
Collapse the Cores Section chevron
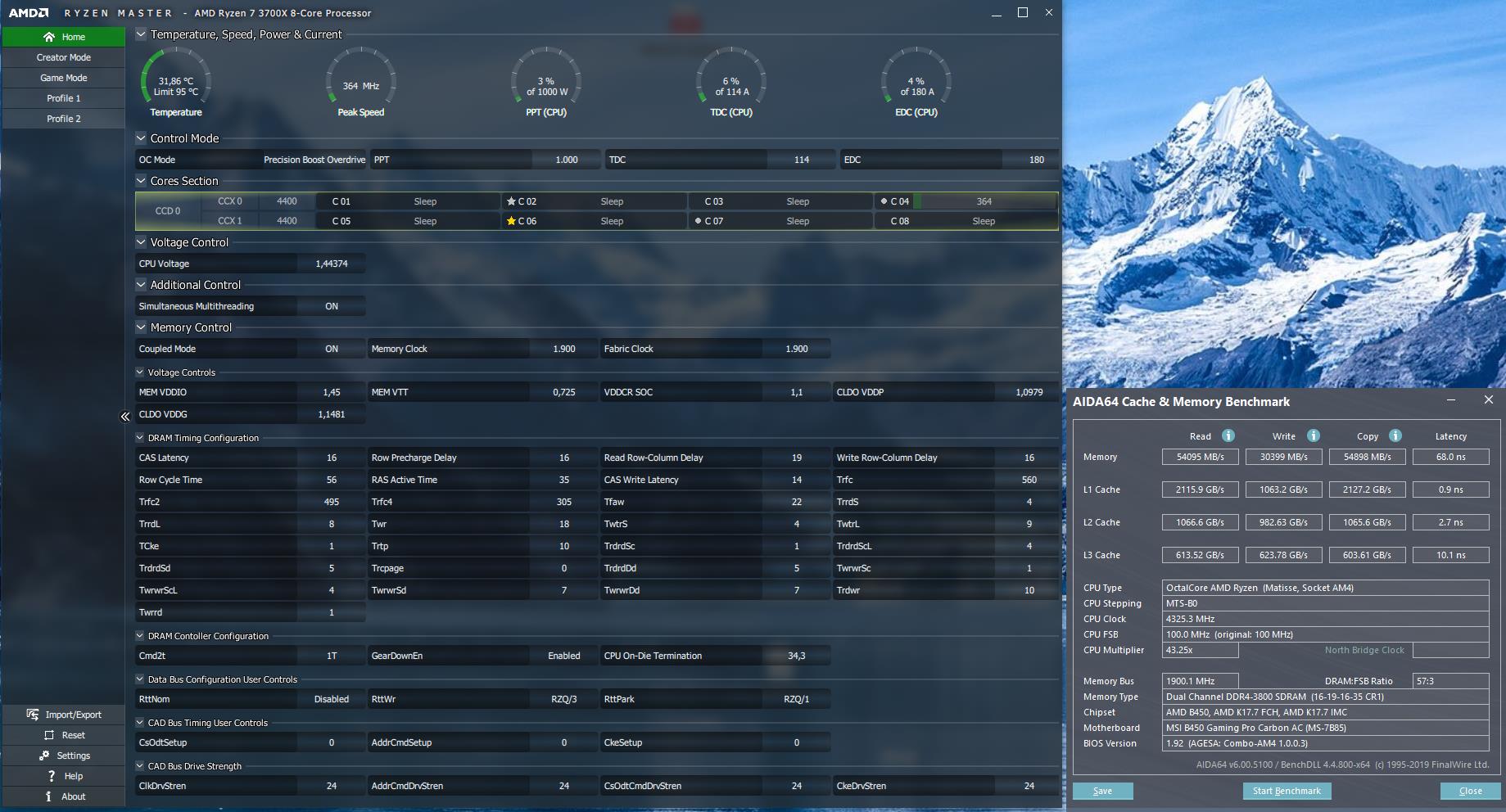point(141,181)
